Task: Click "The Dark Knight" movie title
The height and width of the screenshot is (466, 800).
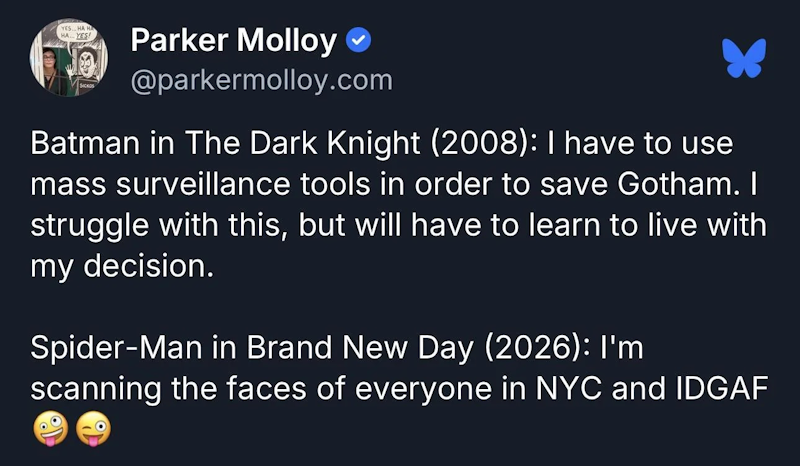Action: coord(302,143)
